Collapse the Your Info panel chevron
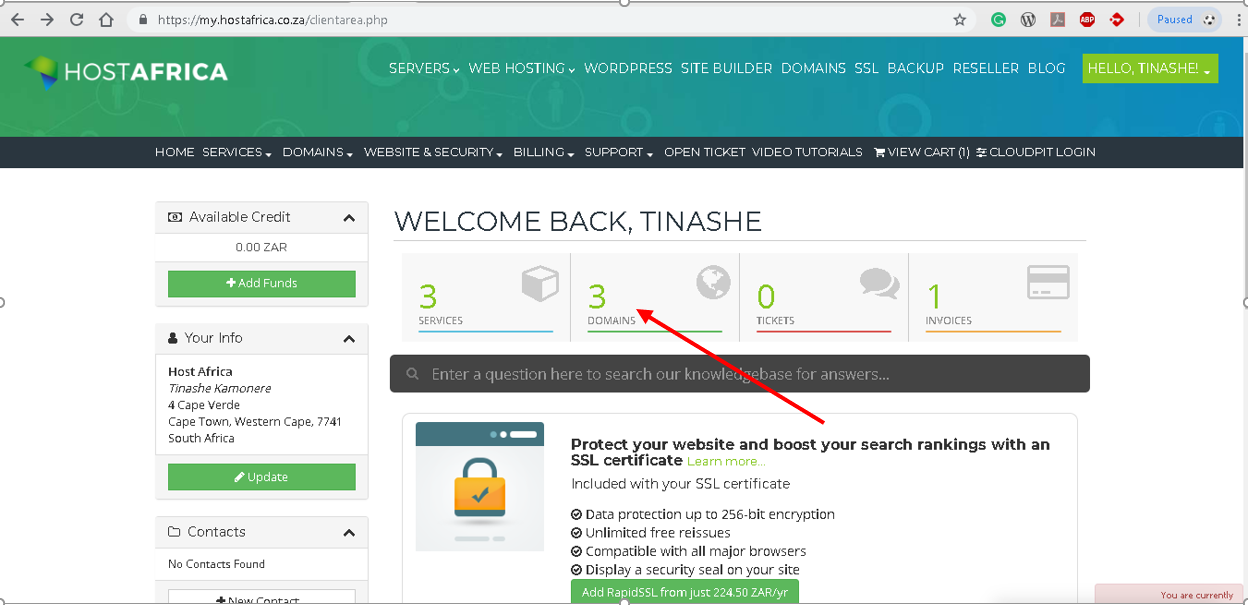This screenshot has width=1248, height=605. 349,339
